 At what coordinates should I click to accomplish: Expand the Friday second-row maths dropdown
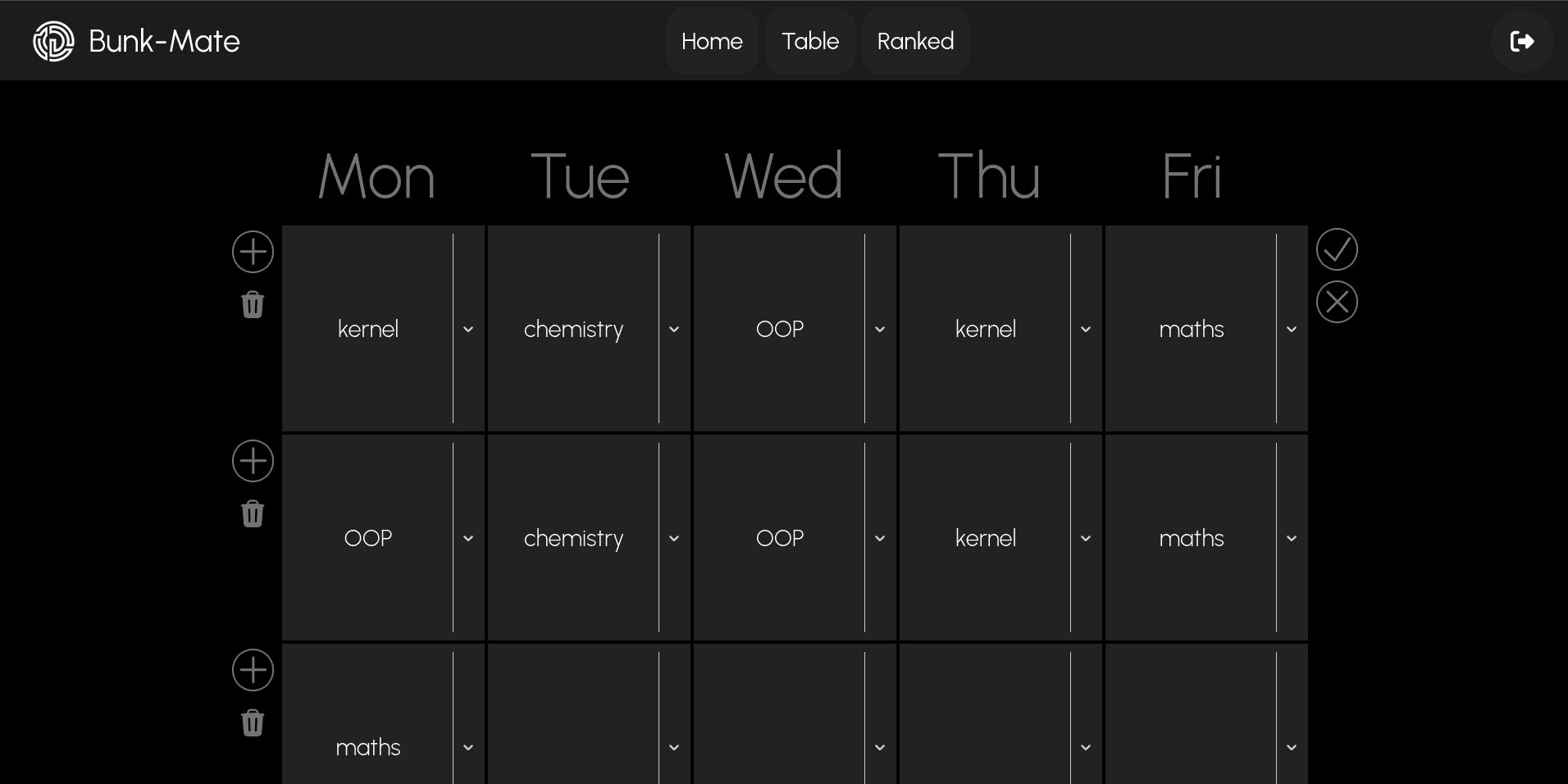pyautogui.click(x=1292, y=538)
